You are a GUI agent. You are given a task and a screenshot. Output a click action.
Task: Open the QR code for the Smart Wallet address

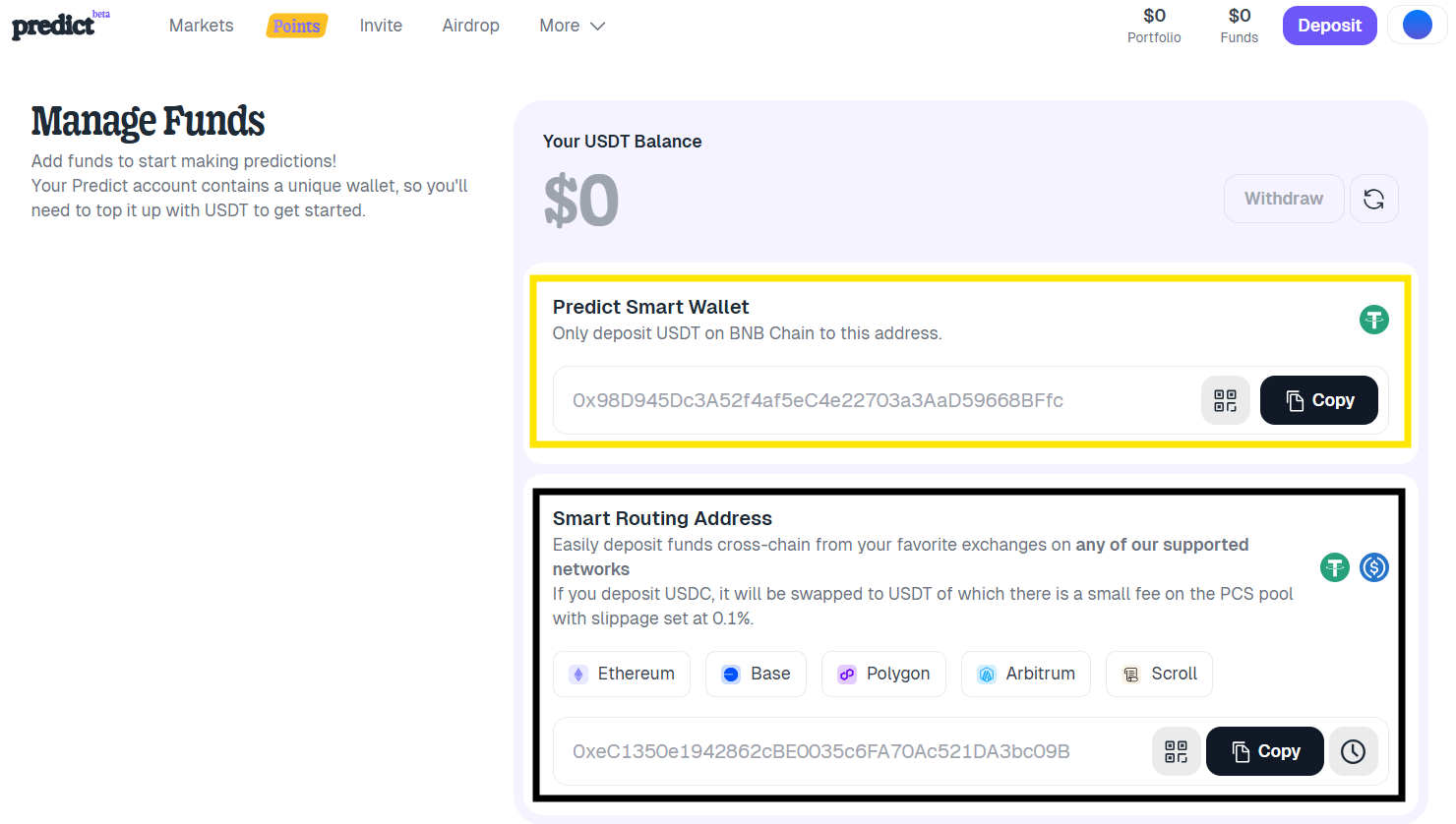pyautogui.click(x=1225, y=400)
